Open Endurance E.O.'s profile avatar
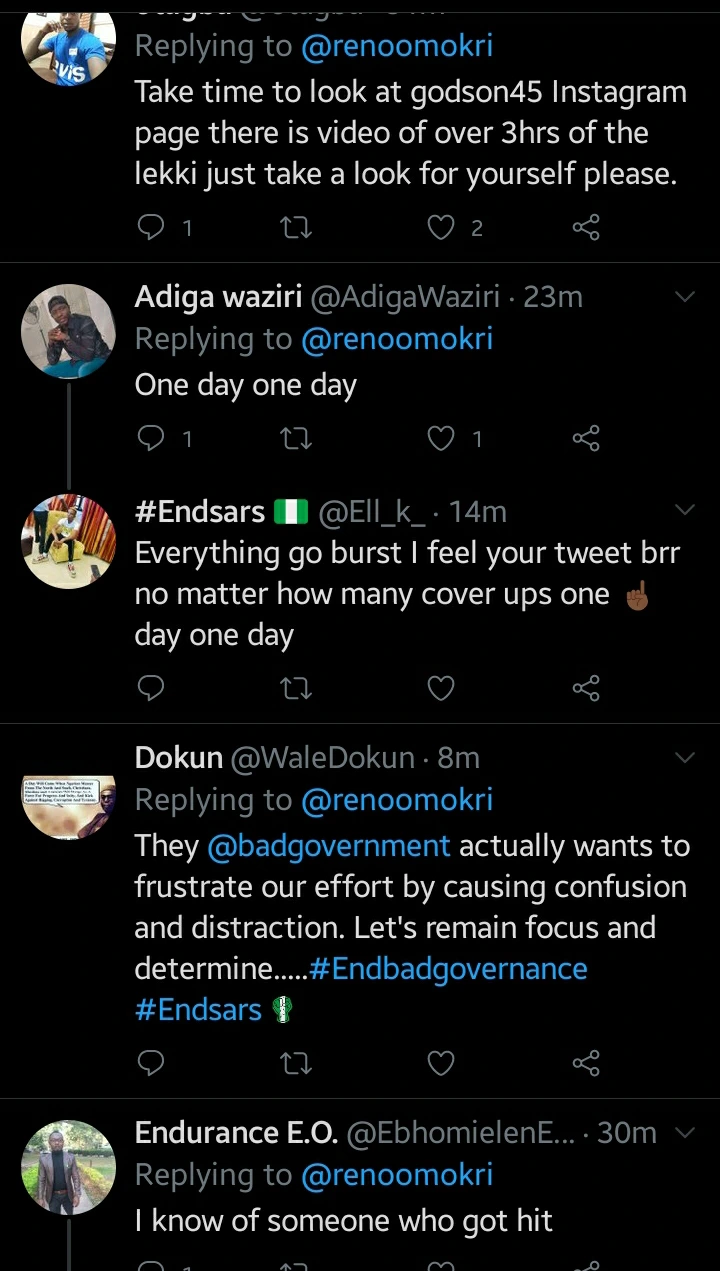 tap(68, 1167)
